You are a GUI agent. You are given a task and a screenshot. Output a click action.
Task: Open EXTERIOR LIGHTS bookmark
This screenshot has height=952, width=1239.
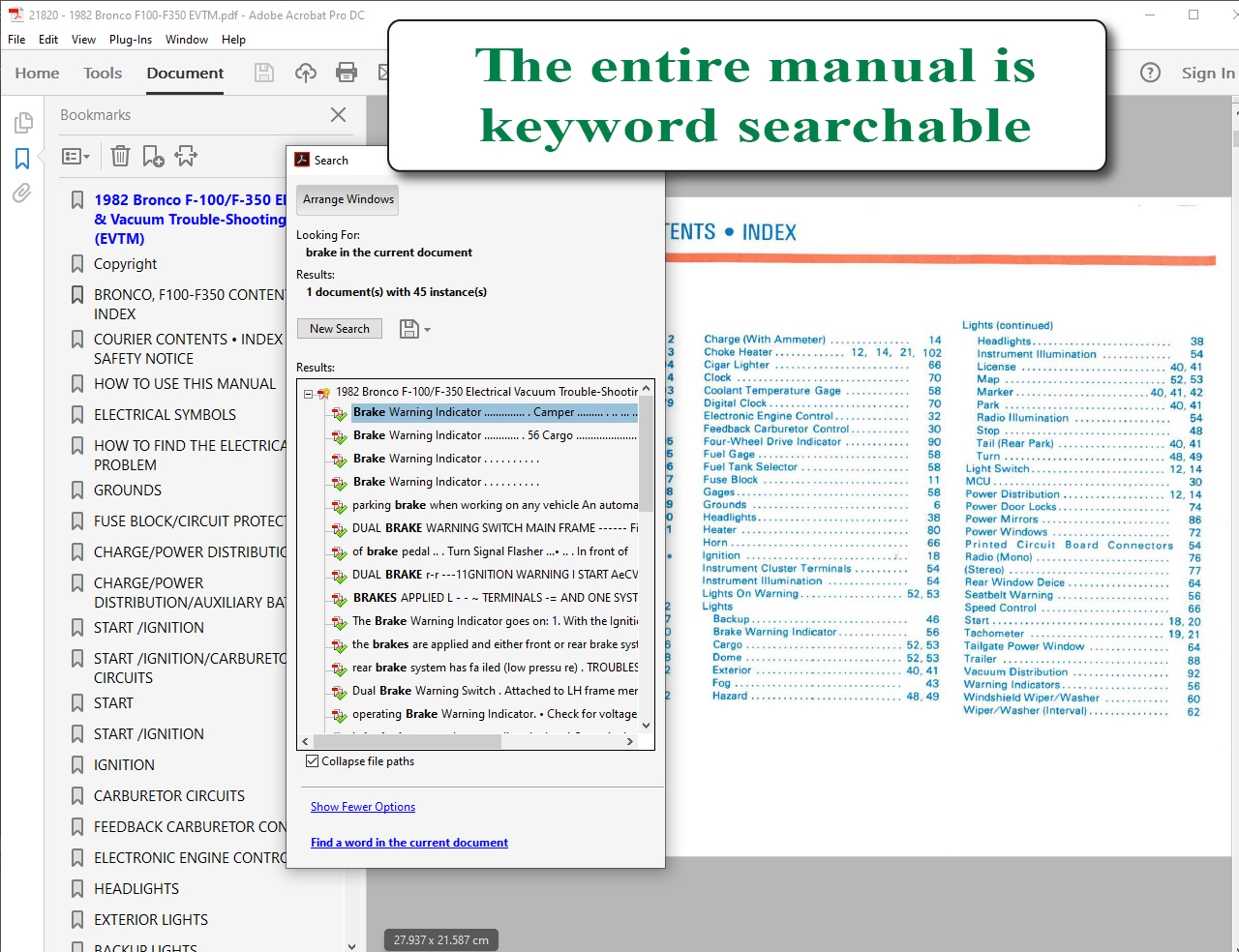[x=151, y=920]
